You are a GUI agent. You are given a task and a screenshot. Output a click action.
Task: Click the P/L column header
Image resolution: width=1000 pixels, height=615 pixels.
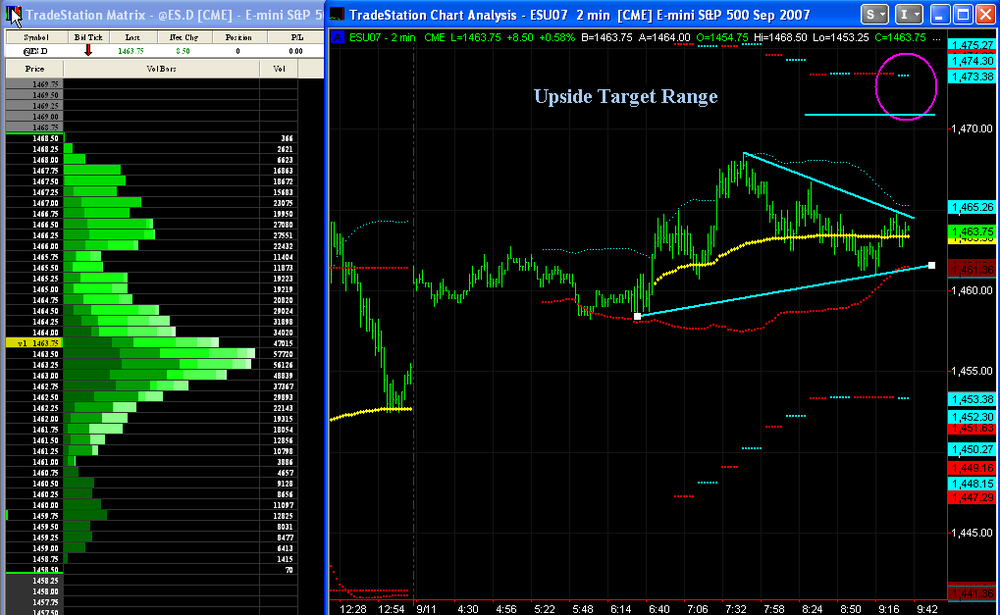[296, 38]
